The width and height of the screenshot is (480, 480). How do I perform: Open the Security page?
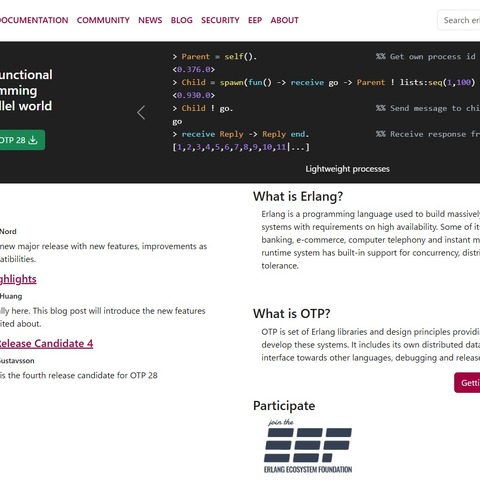click(x=220, y=20)
